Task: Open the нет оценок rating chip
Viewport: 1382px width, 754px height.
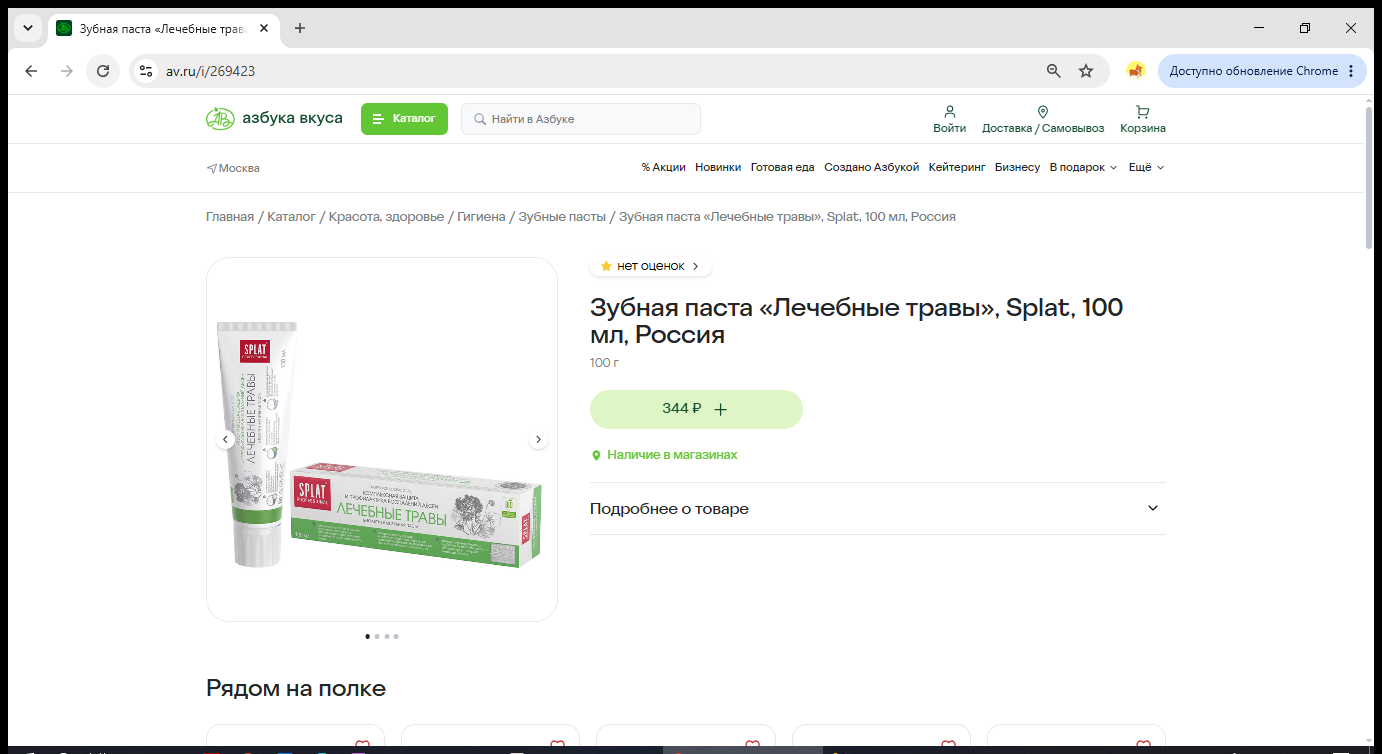Action: (651, 267)
